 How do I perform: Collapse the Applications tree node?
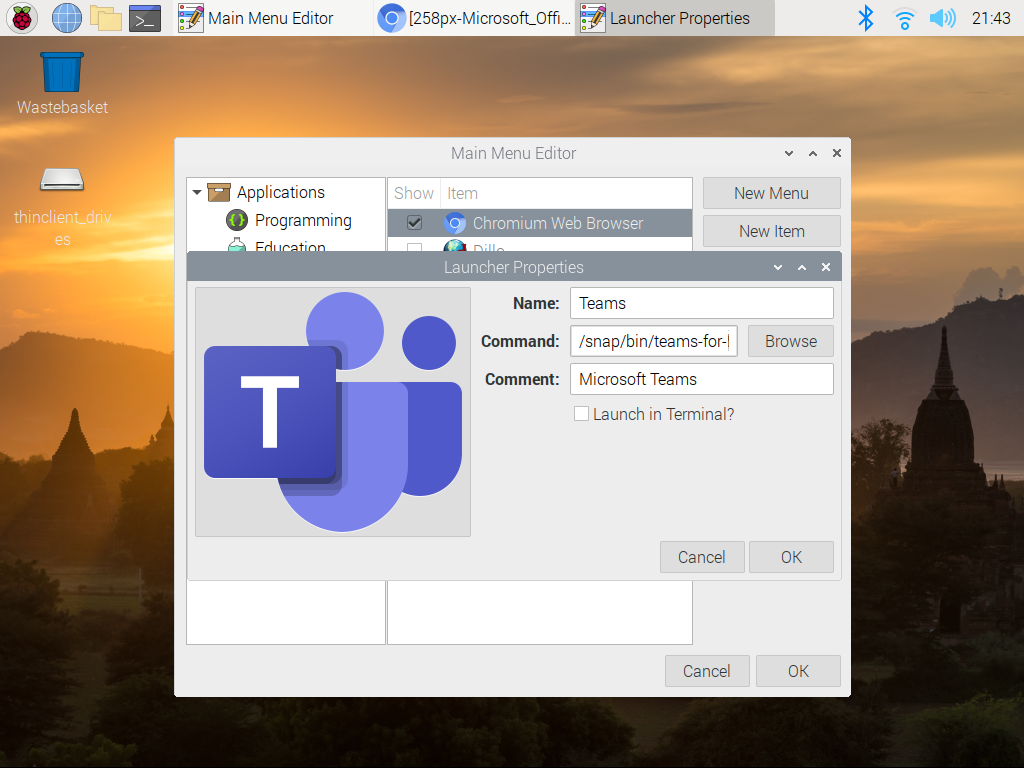coord(197,193)
